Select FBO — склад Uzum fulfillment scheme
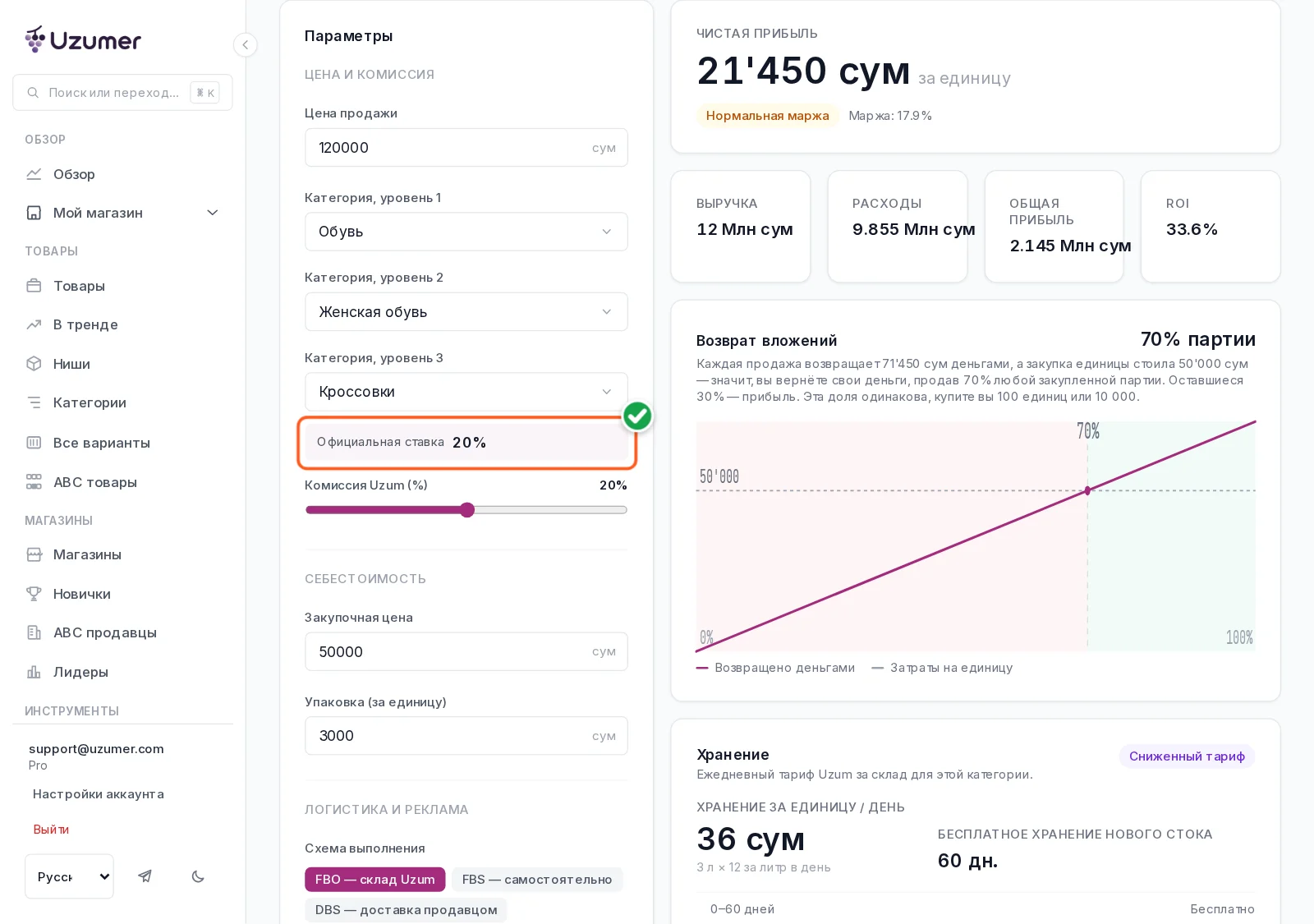1314x924 pixels. 374,879
